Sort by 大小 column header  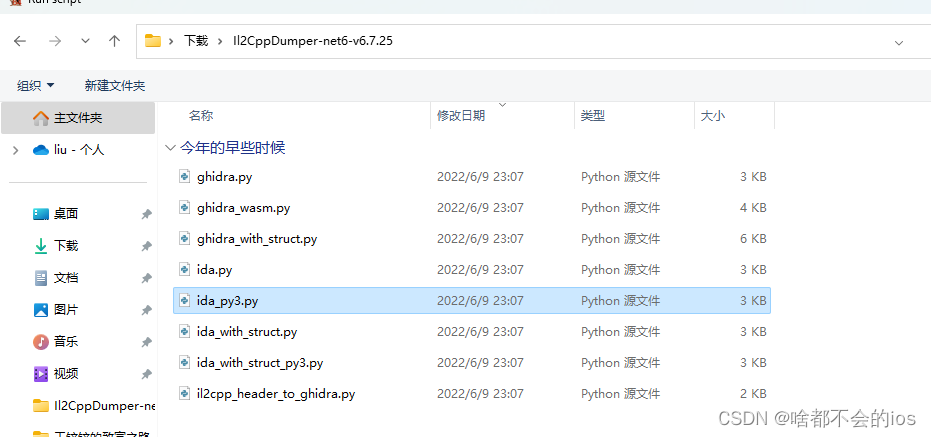tap(712, 116)
